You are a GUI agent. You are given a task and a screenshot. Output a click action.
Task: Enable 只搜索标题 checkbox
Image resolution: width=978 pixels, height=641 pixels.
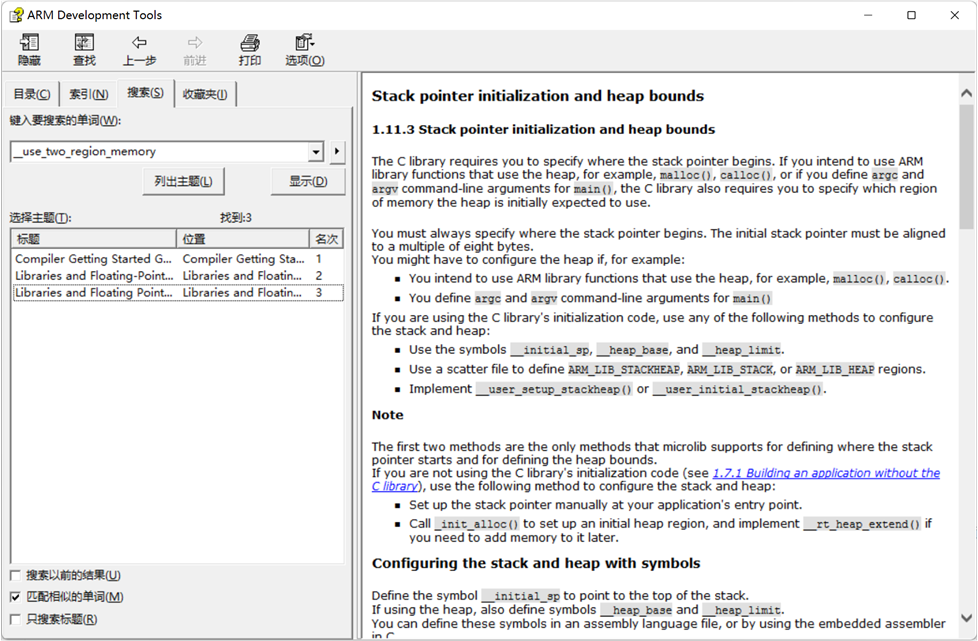coord(15,619)
